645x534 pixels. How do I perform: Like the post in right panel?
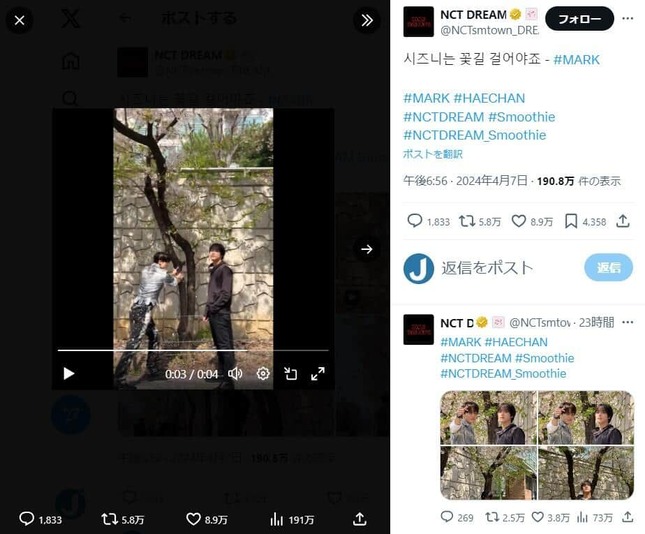point(518,221)
